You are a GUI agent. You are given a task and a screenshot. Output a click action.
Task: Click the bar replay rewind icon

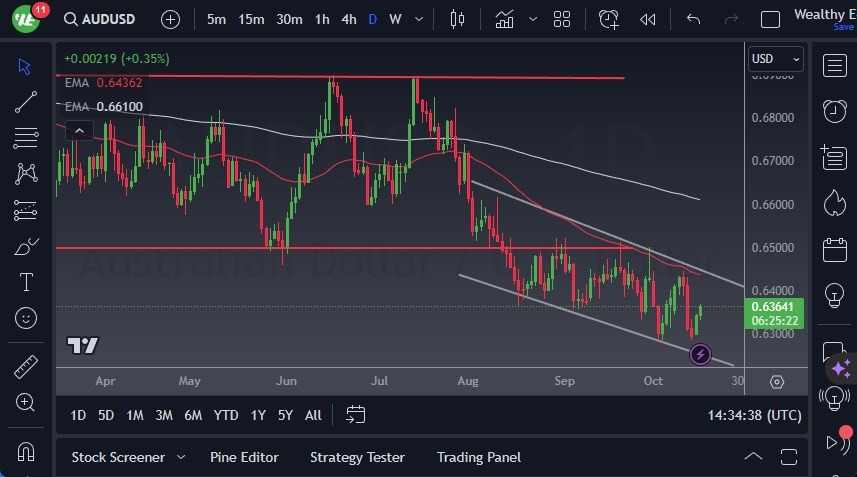(648, 19)
